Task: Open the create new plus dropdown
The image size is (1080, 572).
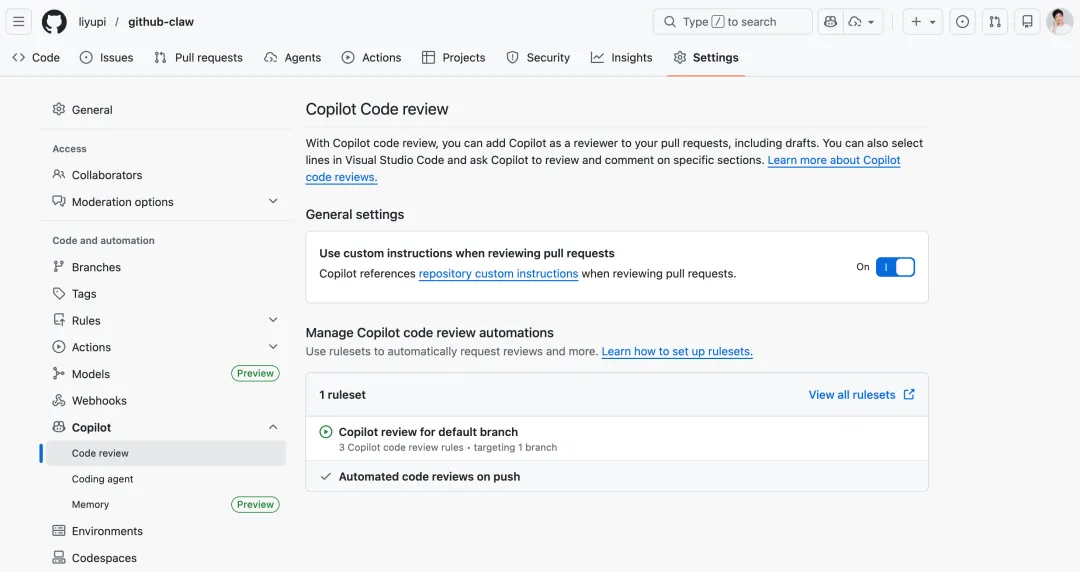Action: coord(923,22)
